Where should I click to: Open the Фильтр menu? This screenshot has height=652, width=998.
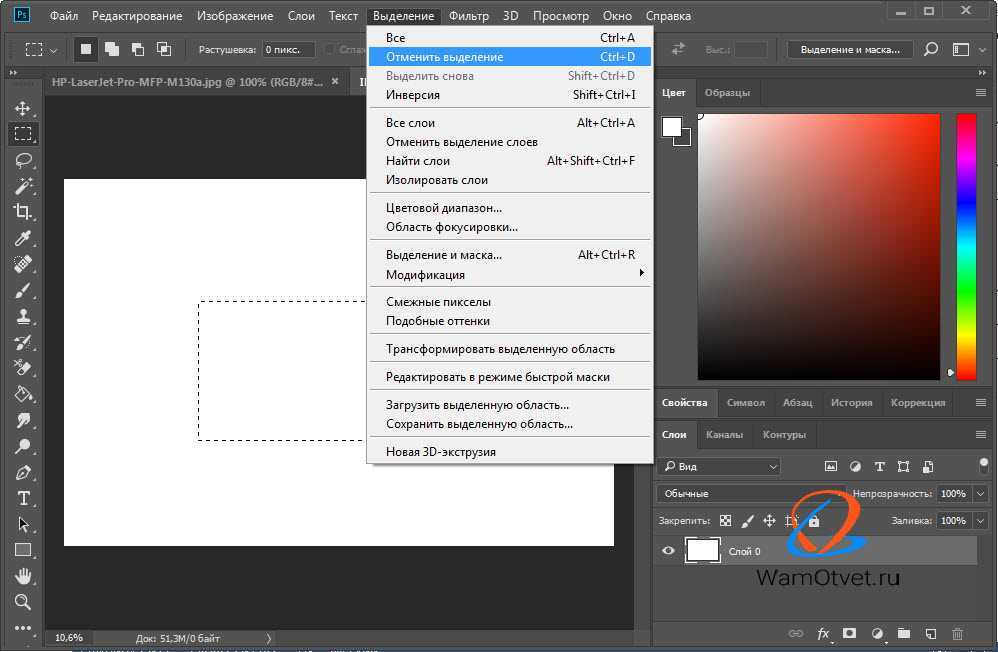point(468,16)
